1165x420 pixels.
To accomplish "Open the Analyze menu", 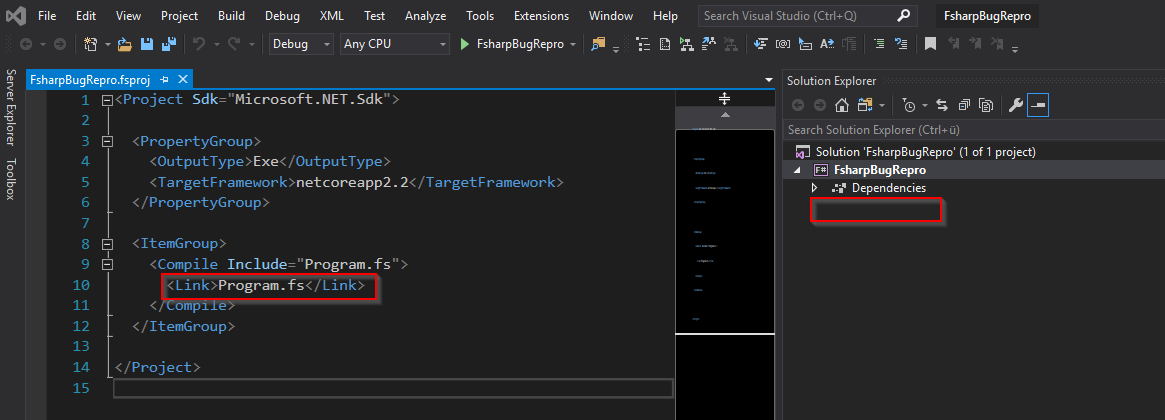I will [x=426, y=16].
